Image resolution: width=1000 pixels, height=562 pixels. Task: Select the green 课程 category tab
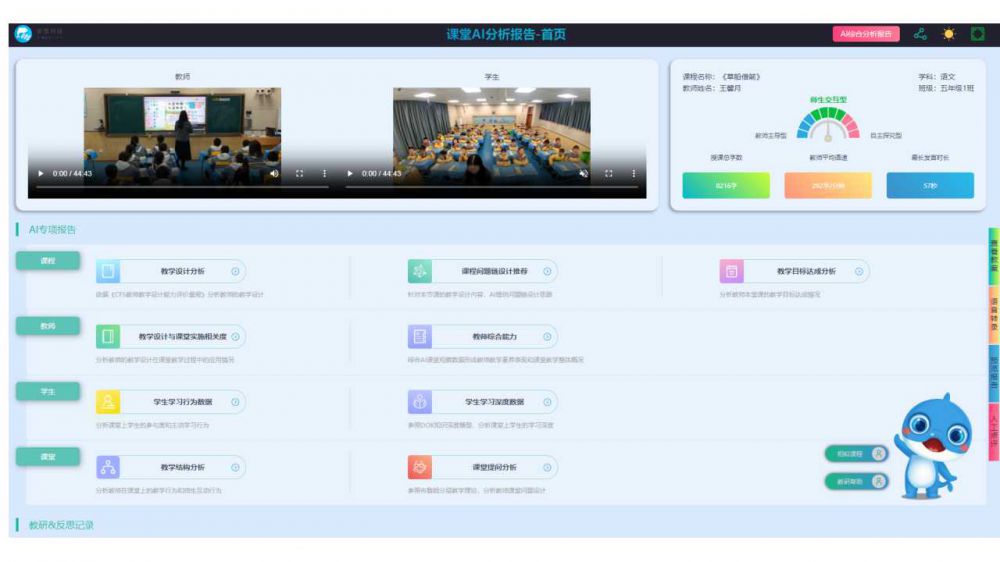(47, 261)
